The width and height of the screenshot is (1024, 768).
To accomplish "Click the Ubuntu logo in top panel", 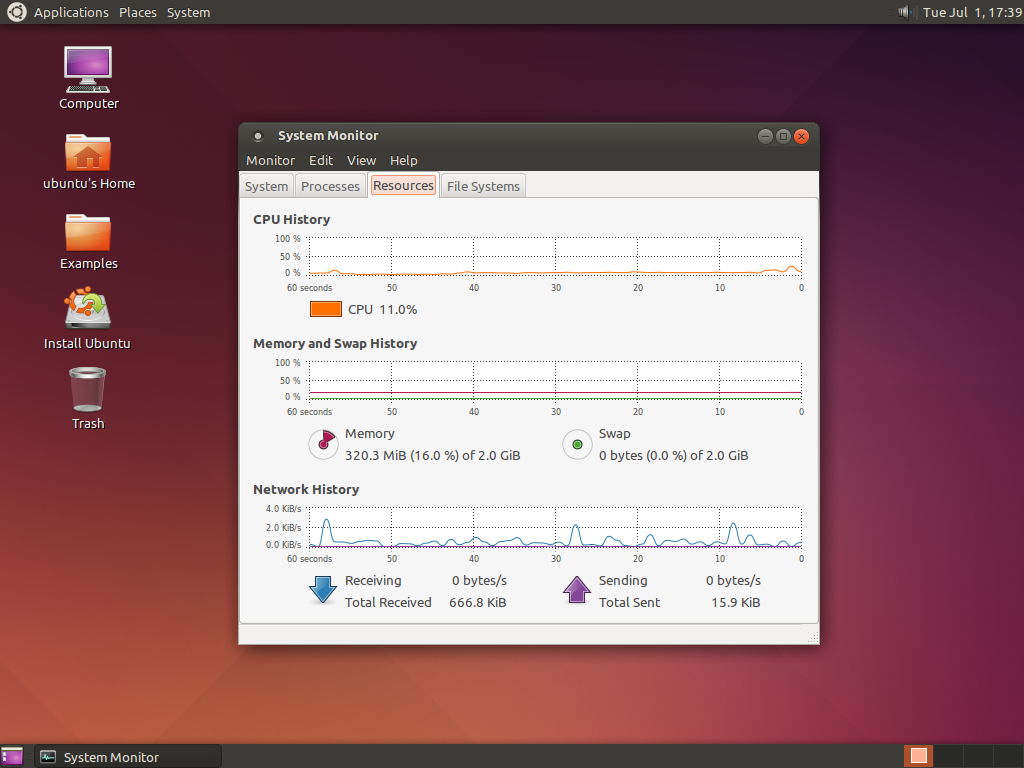I will [x=16, y=12].
